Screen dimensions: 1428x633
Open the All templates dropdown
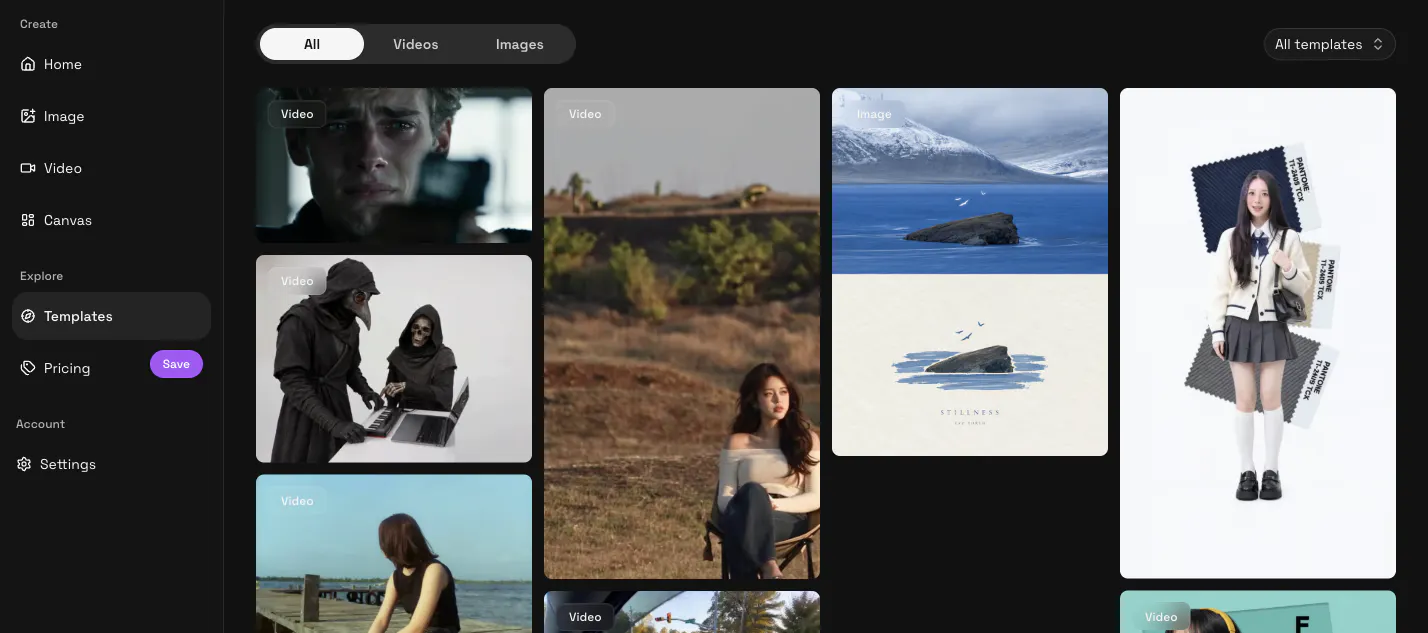[x=1330, y=44]
